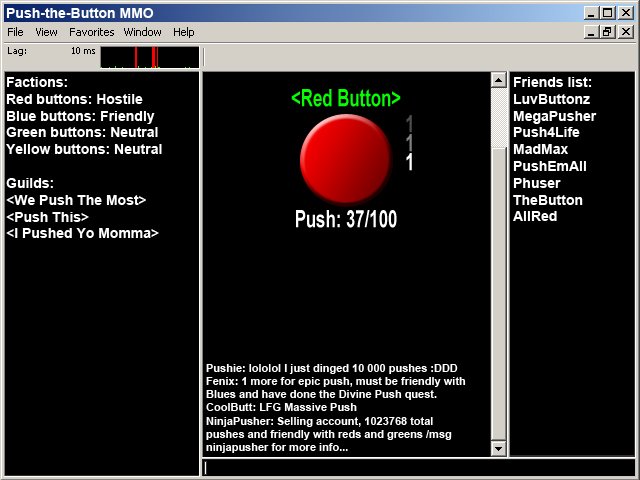Viewport: 640px width, 480px height.
Task: Select friend MadMax
Action: 540,149
